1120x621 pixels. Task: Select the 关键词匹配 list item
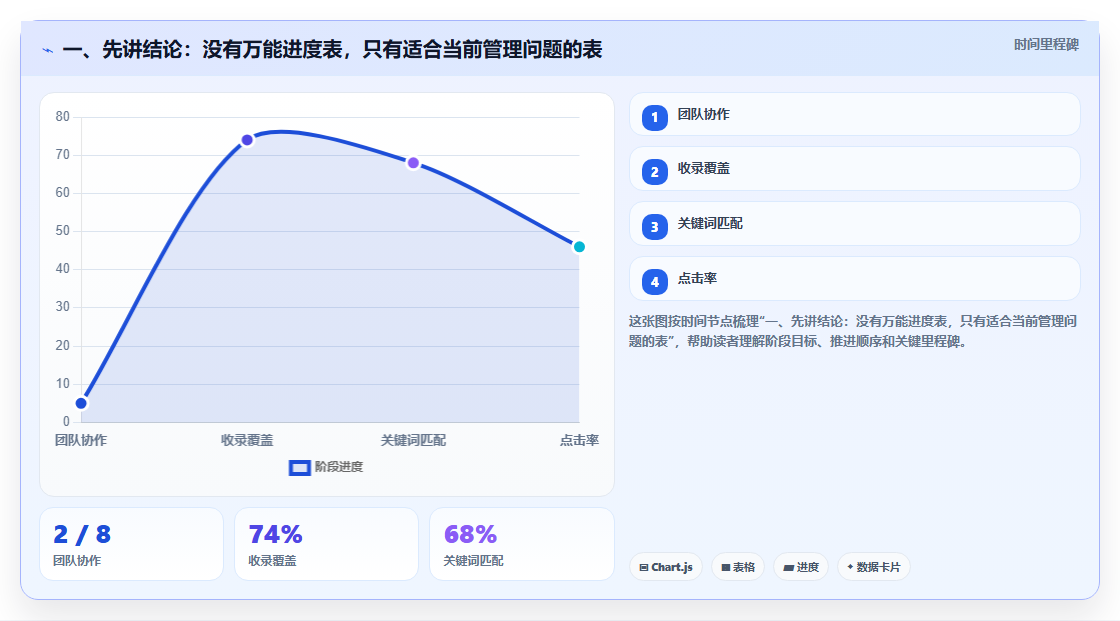pyautogui.click(x=854, y=224)
